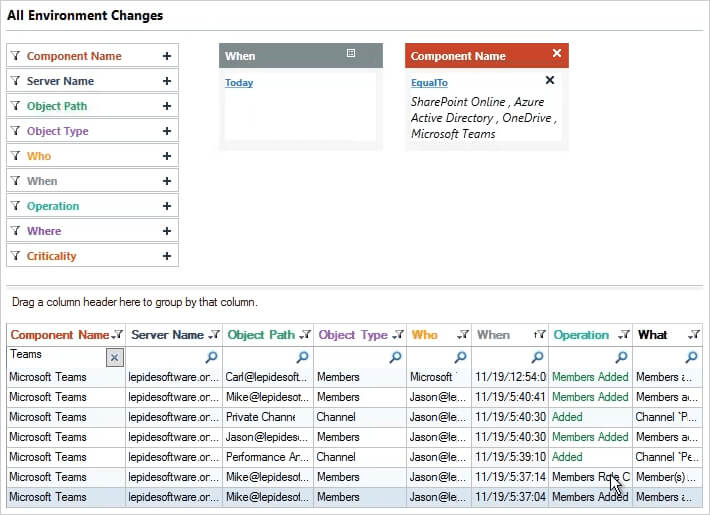This screenshot has height=515, width=710.
Task: Click the Carl@lepidesoft... object path cell
Action: pos(268,377)
